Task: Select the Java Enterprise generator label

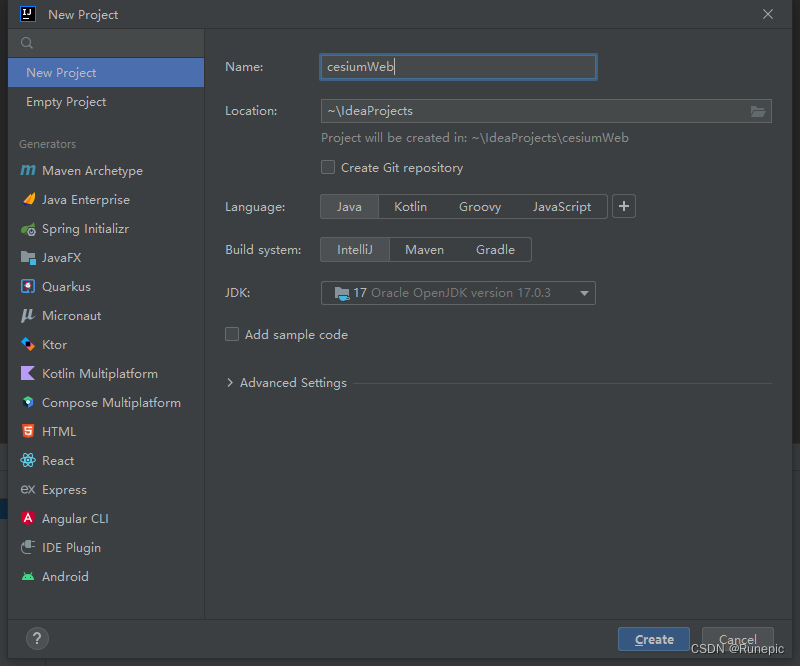Action: [x=86, y=200]
